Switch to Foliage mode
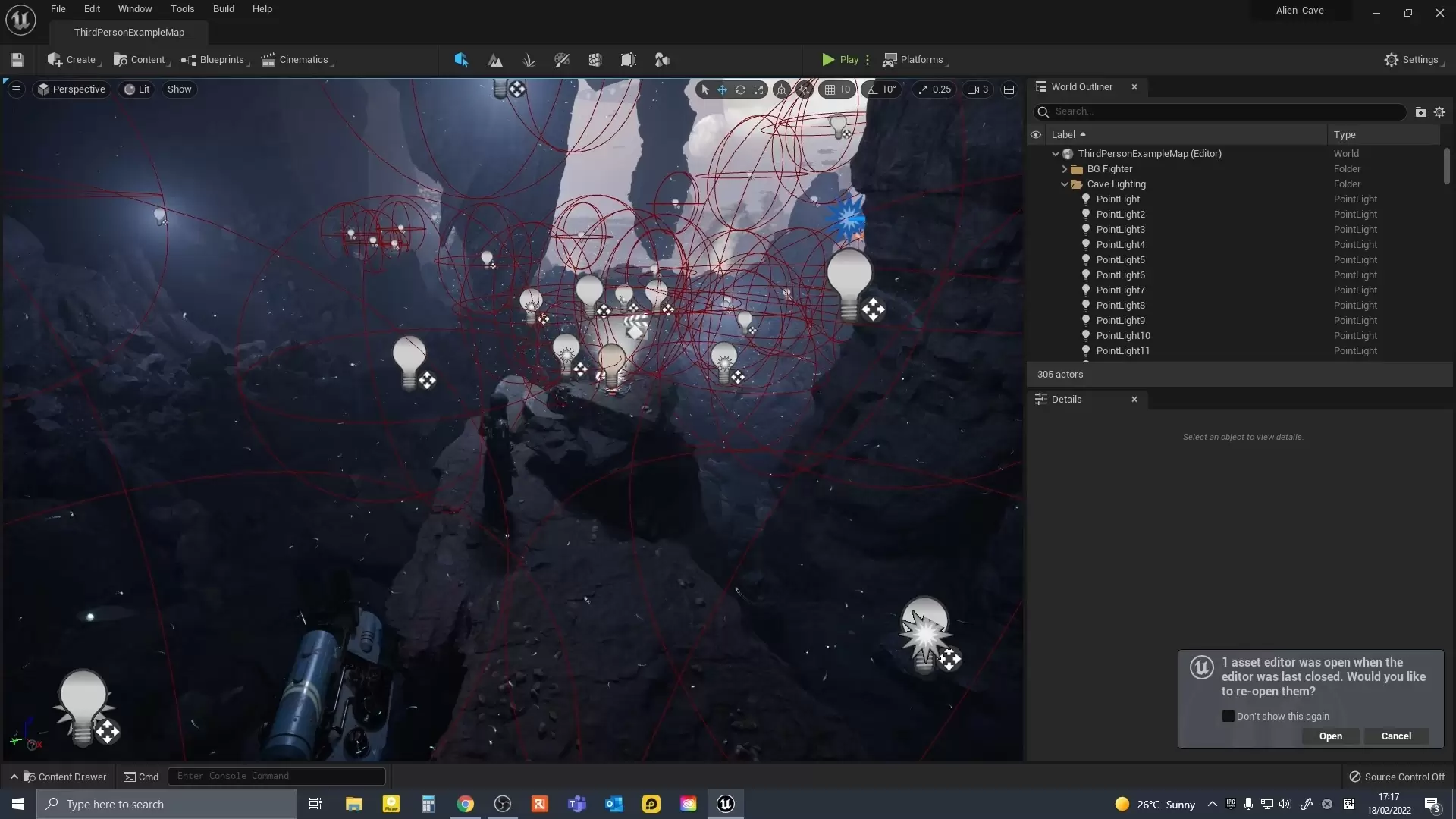This screenshot has width=1456, height=819. (x=529, y=60)
